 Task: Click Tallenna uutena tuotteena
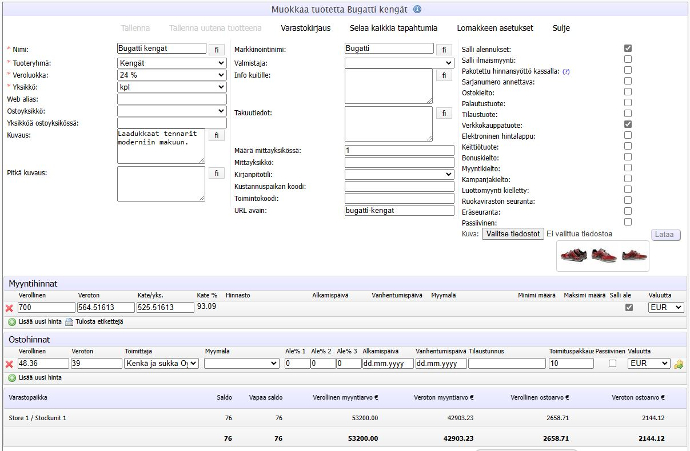click(x=215, y=28)
